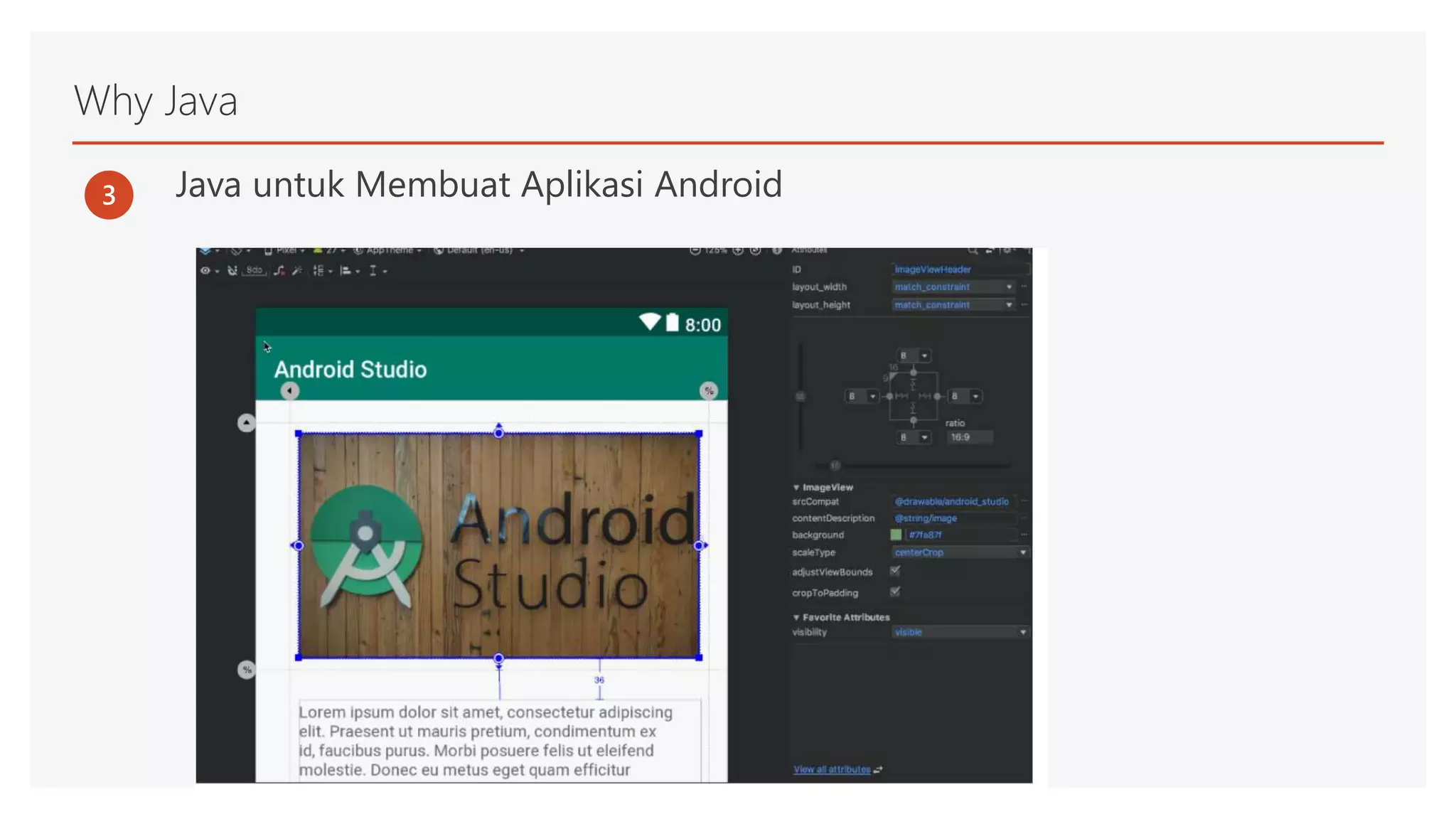Click the lower percent guideline handle beside preview

(246, 670)
